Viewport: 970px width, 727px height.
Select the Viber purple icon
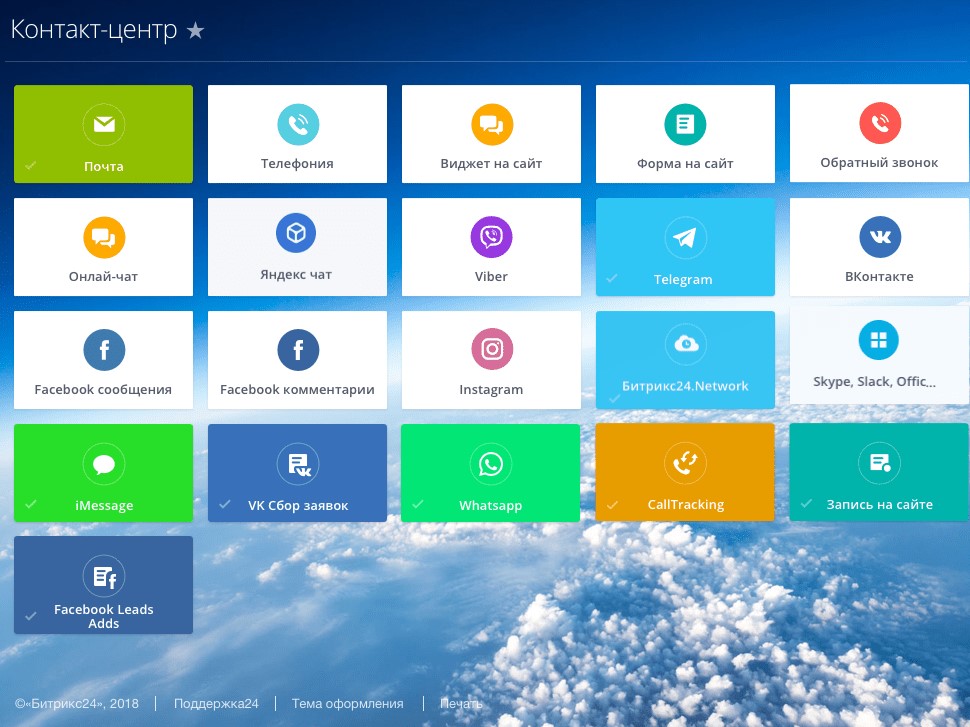tap(491, 238)
